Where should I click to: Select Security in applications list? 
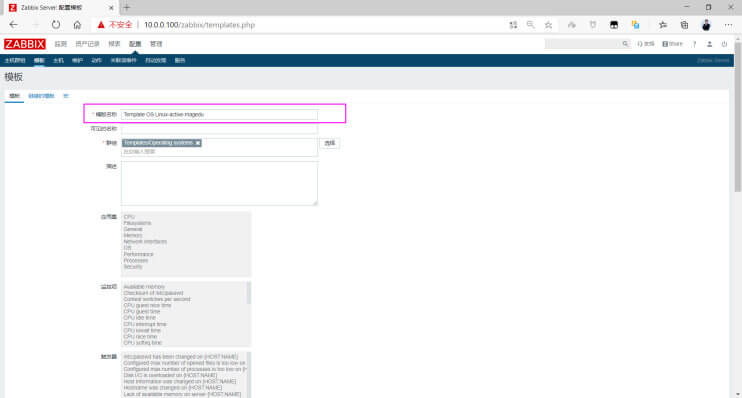click(132, 267)
